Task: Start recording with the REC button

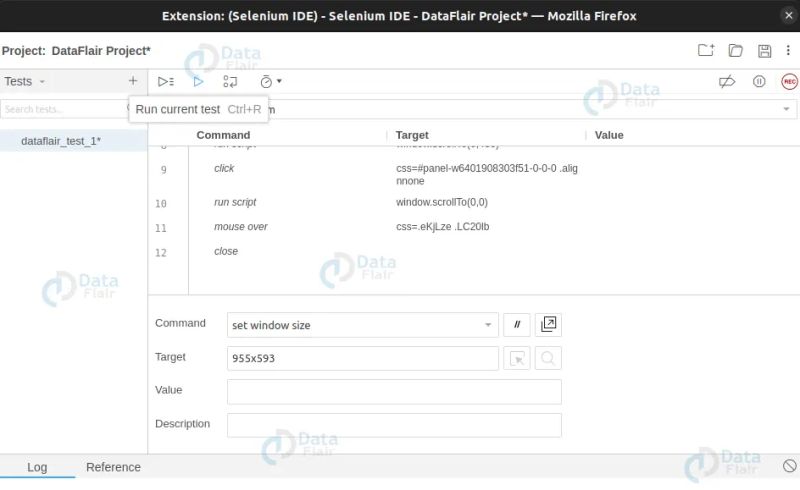Action: point(789,82)
